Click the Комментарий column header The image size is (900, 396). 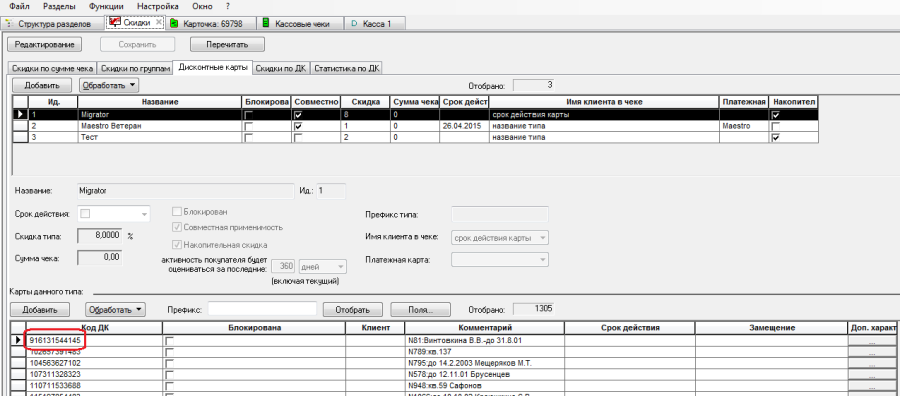pyautogui.click(x=484, y=328)
